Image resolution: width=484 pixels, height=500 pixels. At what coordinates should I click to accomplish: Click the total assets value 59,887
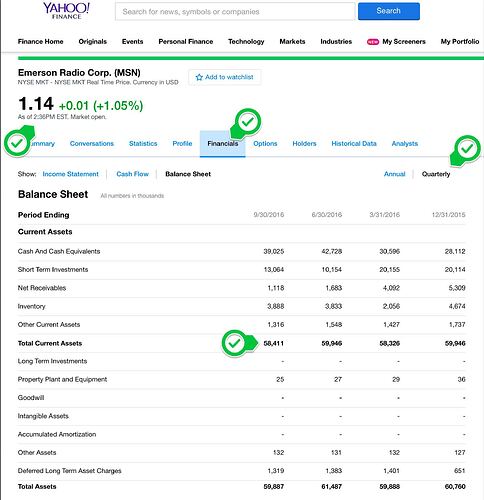[274, 487]
